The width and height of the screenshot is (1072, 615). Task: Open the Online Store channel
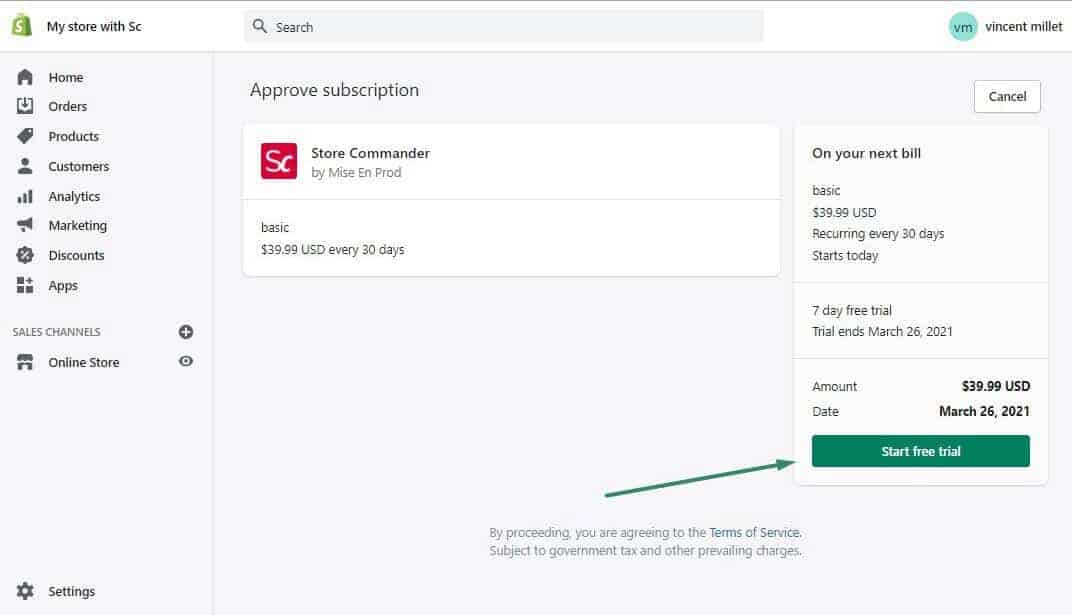(83, 362)
